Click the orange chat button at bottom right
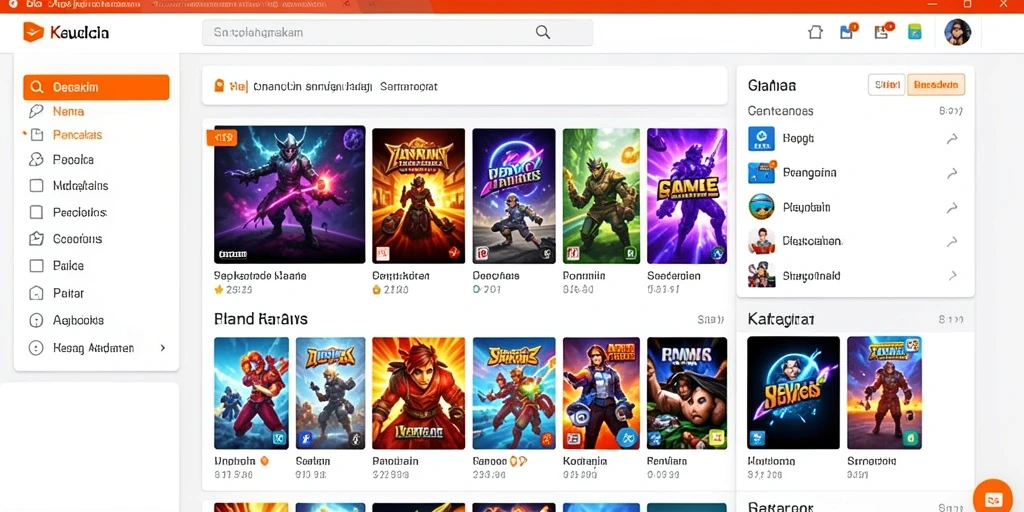Viewport: 1024px width, 512px height. (992, 499)
